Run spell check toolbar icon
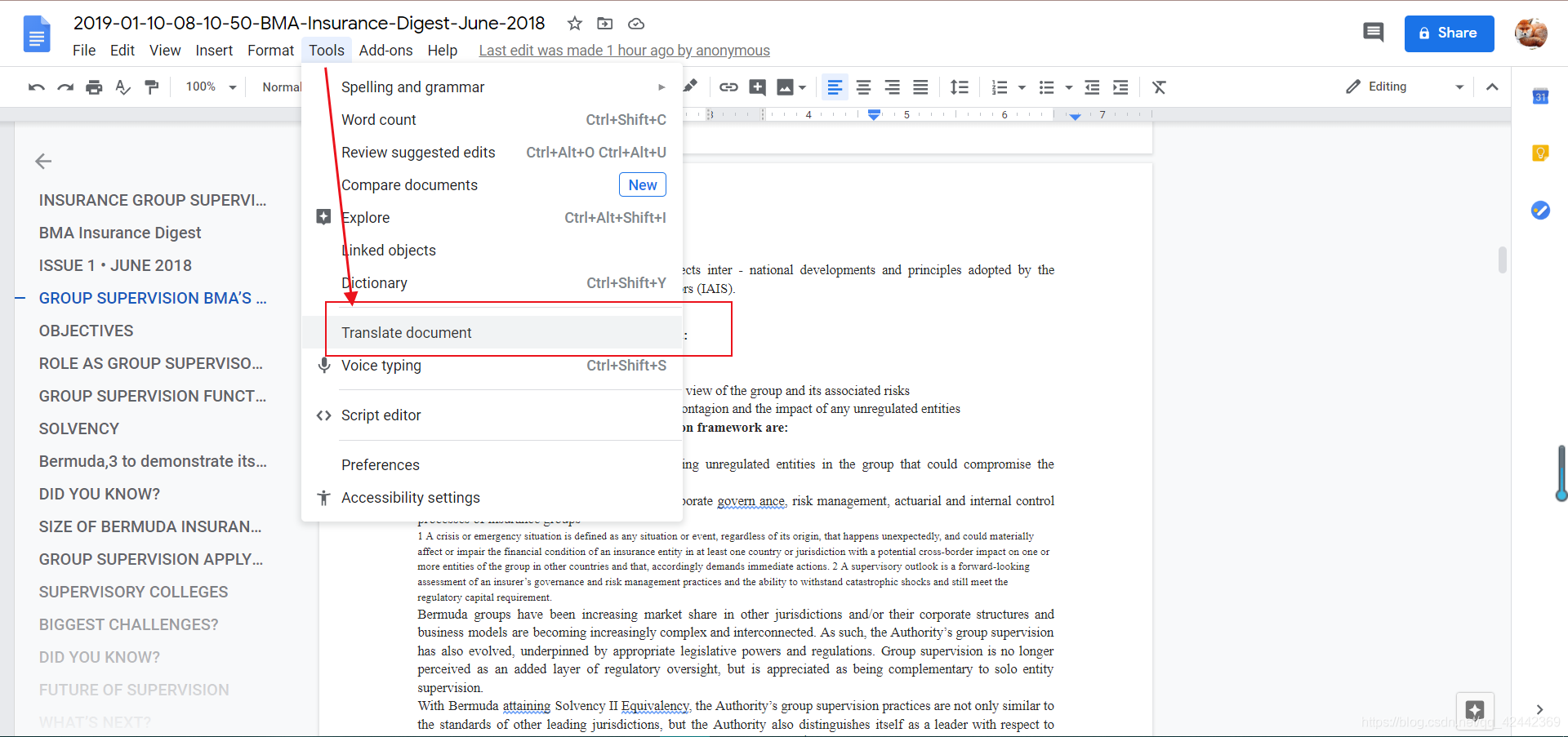The width and height of the screenshot is (1568, 737). pyautogui.click(x=123, y=87)
